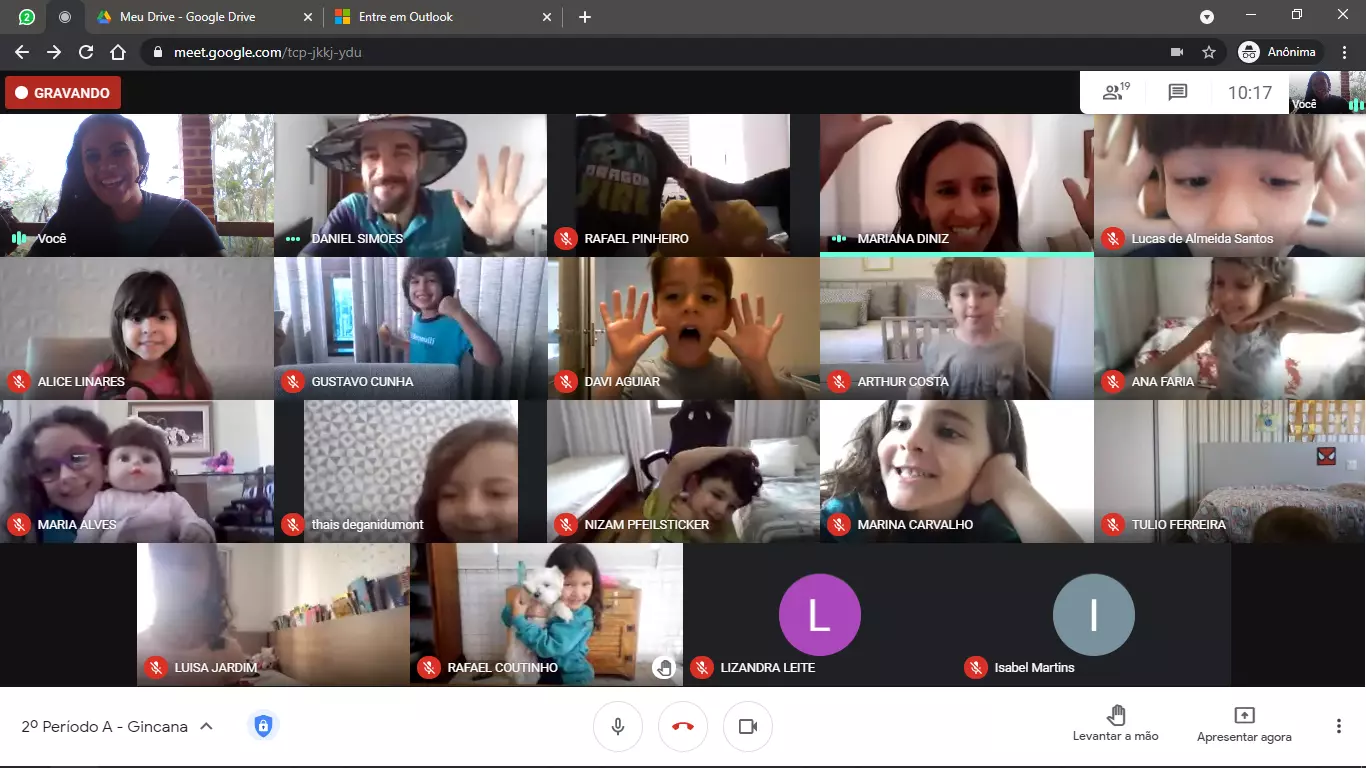Screen dimensions: 1366x768
Task: Bookmark this page with the star icon
Action: 1209,52
